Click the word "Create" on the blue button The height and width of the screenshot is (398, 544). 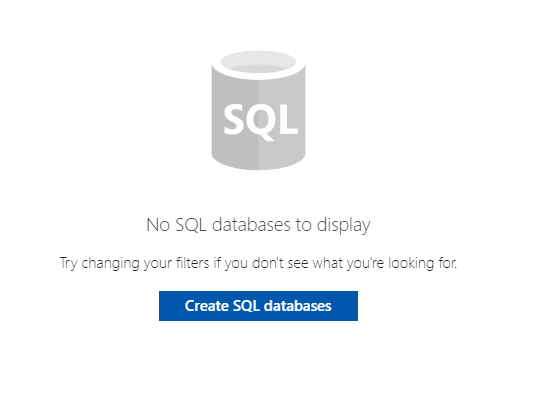pyautogui.click(x=206, y=306)
